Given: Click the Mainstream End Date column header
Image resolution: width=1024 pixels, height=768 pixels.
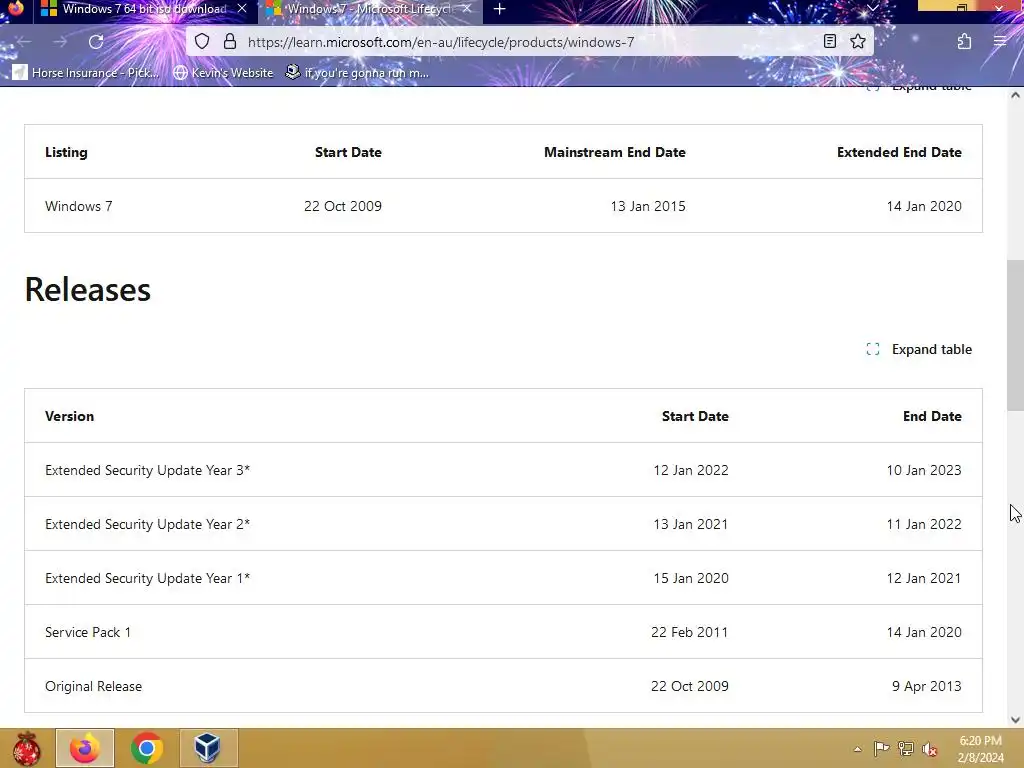Looking at the screenshot, I should click(x=615, y=152).
